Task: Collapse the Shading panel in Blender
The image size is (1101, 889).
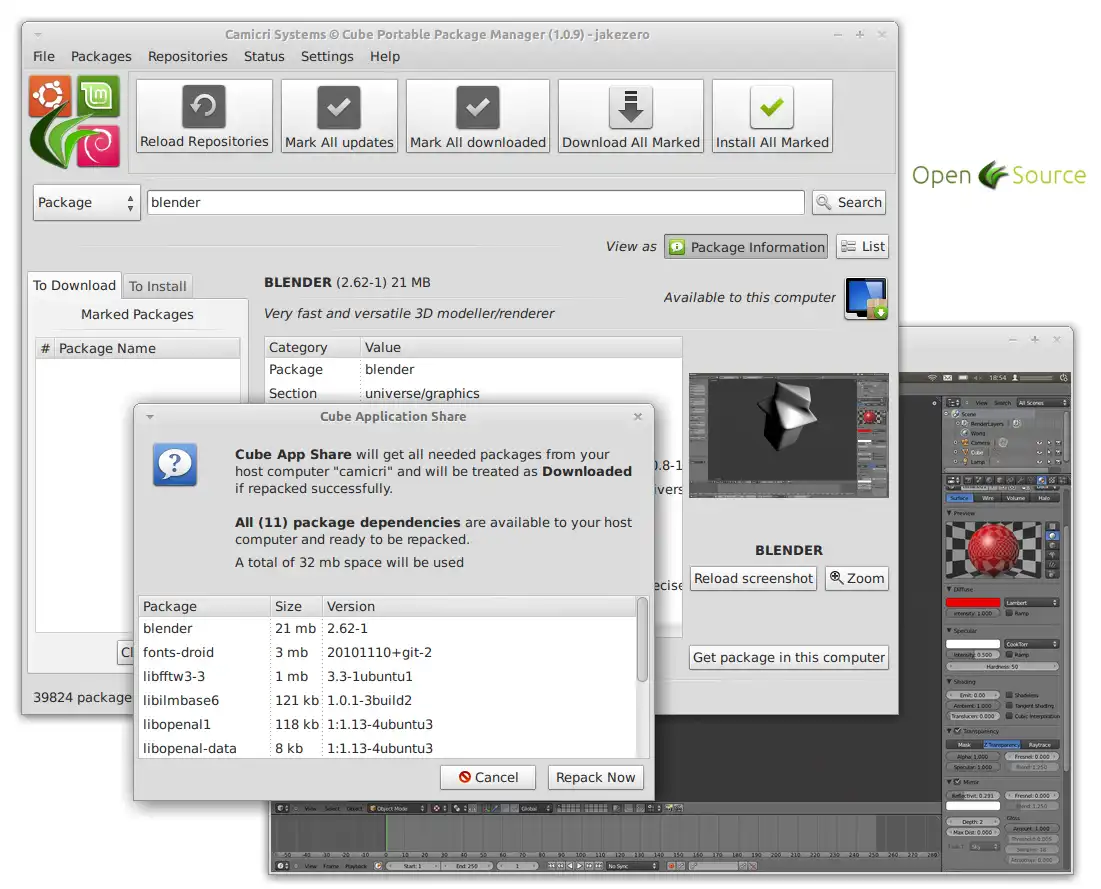Action: [x=949, y=682]
